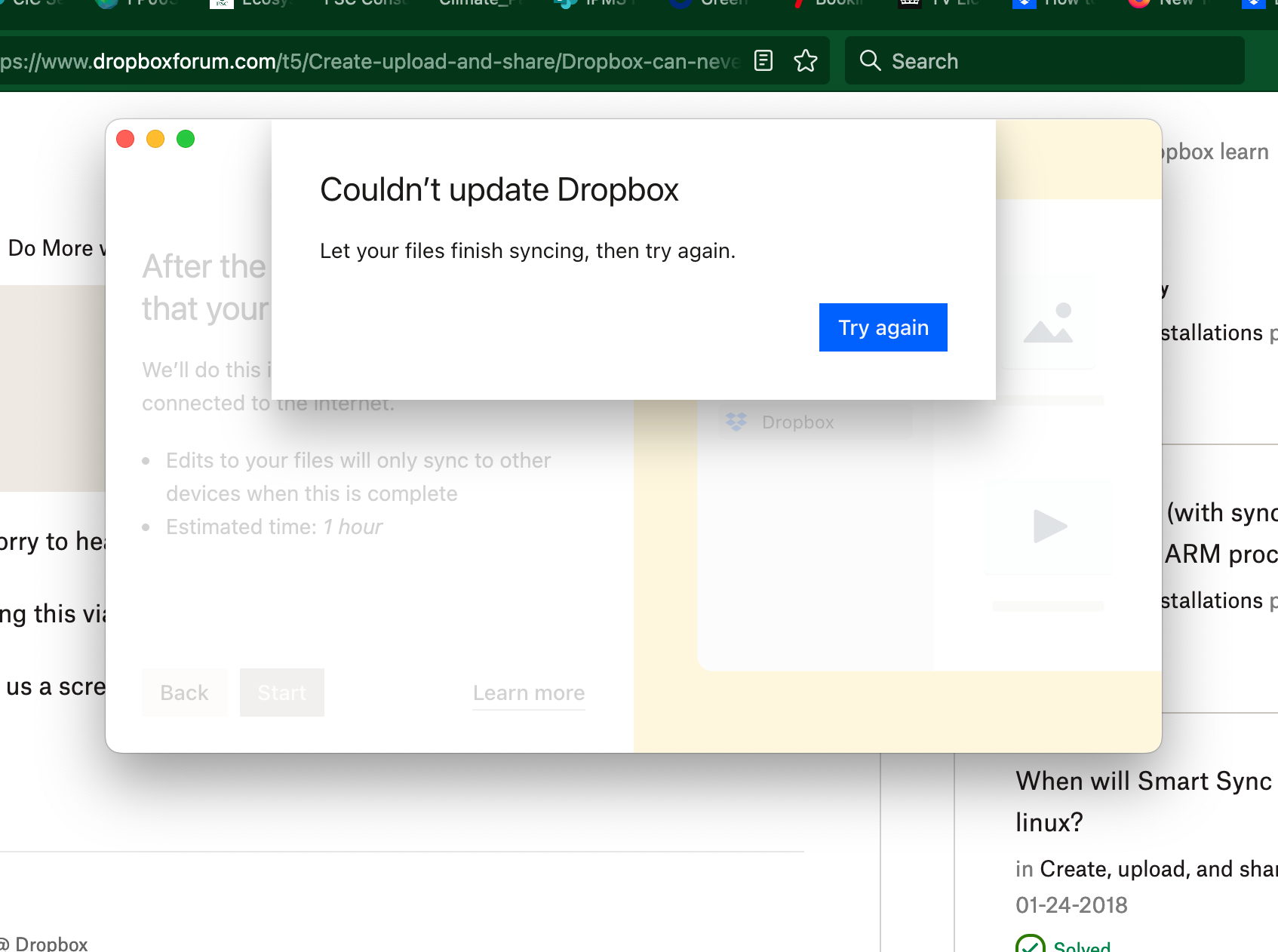Click 'Couldn't update Dropbox' heading
The width and height of the screenshot is (1278, 952).
[x=499, y=189]
